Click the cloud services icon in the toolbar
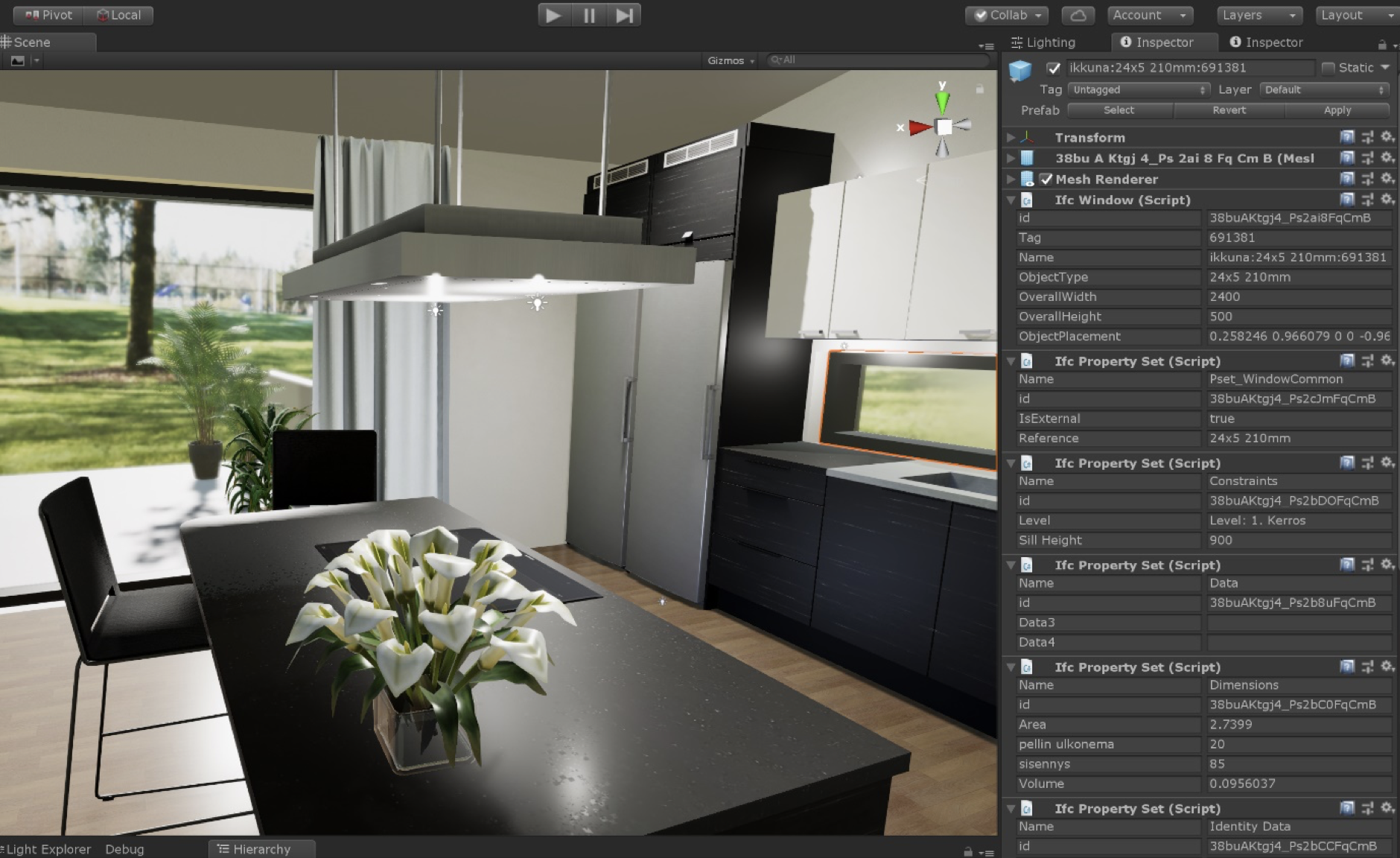 [1078, 15]
